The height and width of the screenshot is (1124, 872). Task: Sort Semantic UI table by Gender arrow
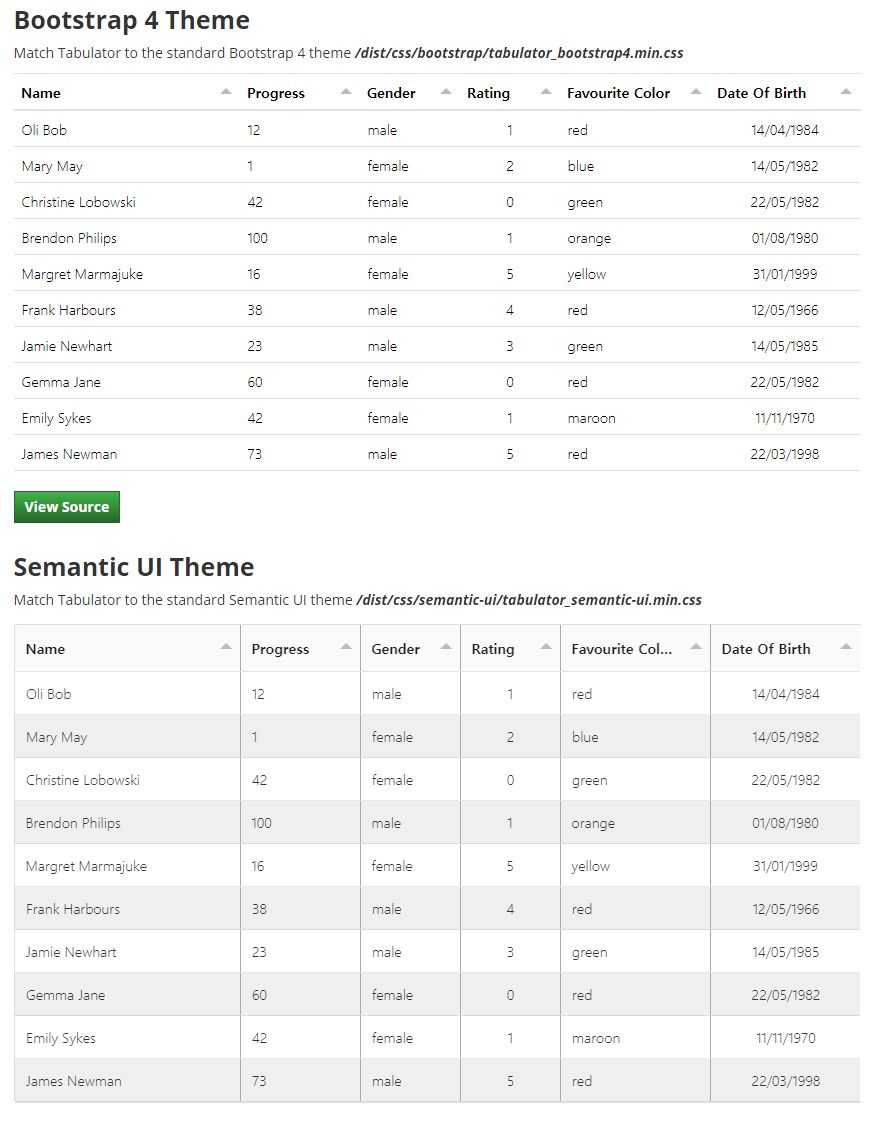[446, 647]
